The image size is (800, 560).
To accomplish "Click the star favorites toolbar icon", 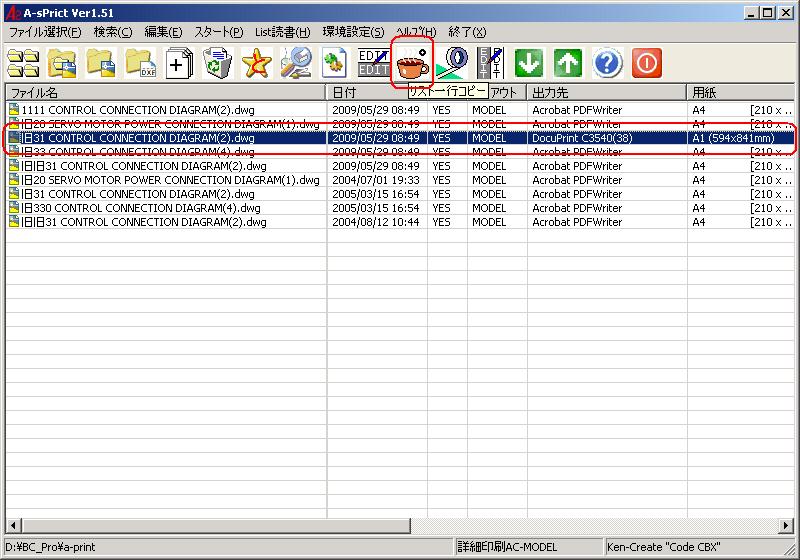I will (257, 63).
